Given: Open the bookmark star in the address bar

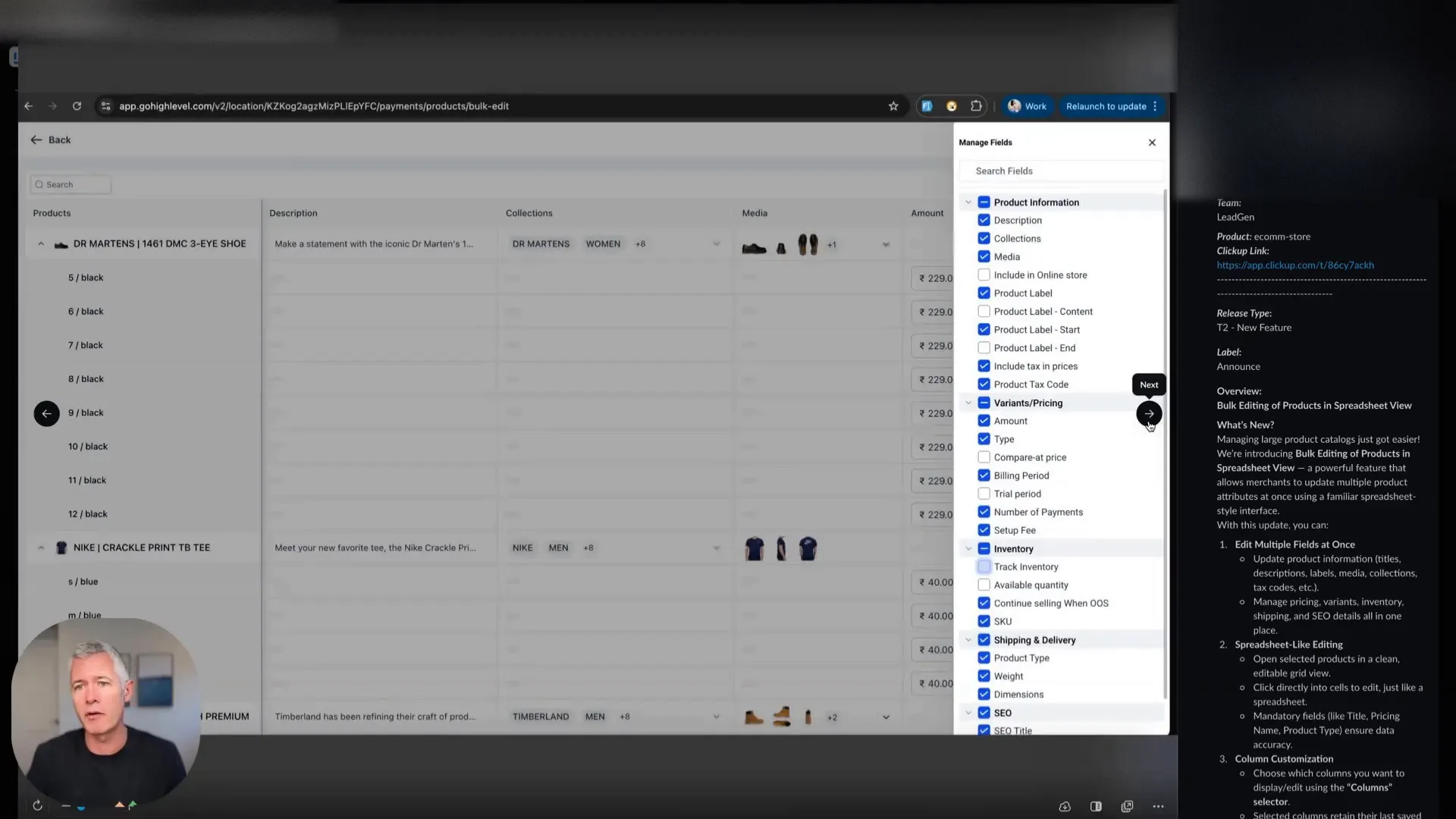Looking at the screenshot, I should click(x=893, y=106).
